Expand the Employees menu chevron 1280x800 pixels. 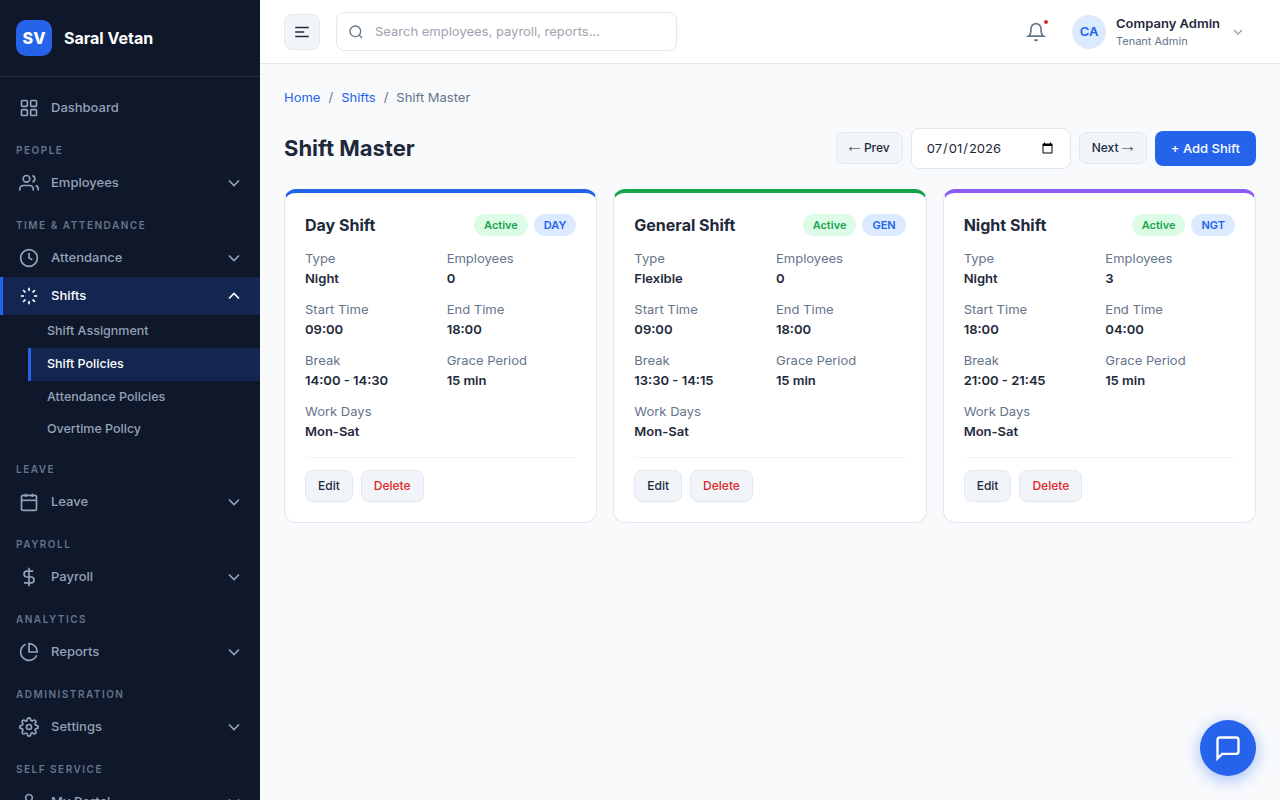click(x=234, y=183)
